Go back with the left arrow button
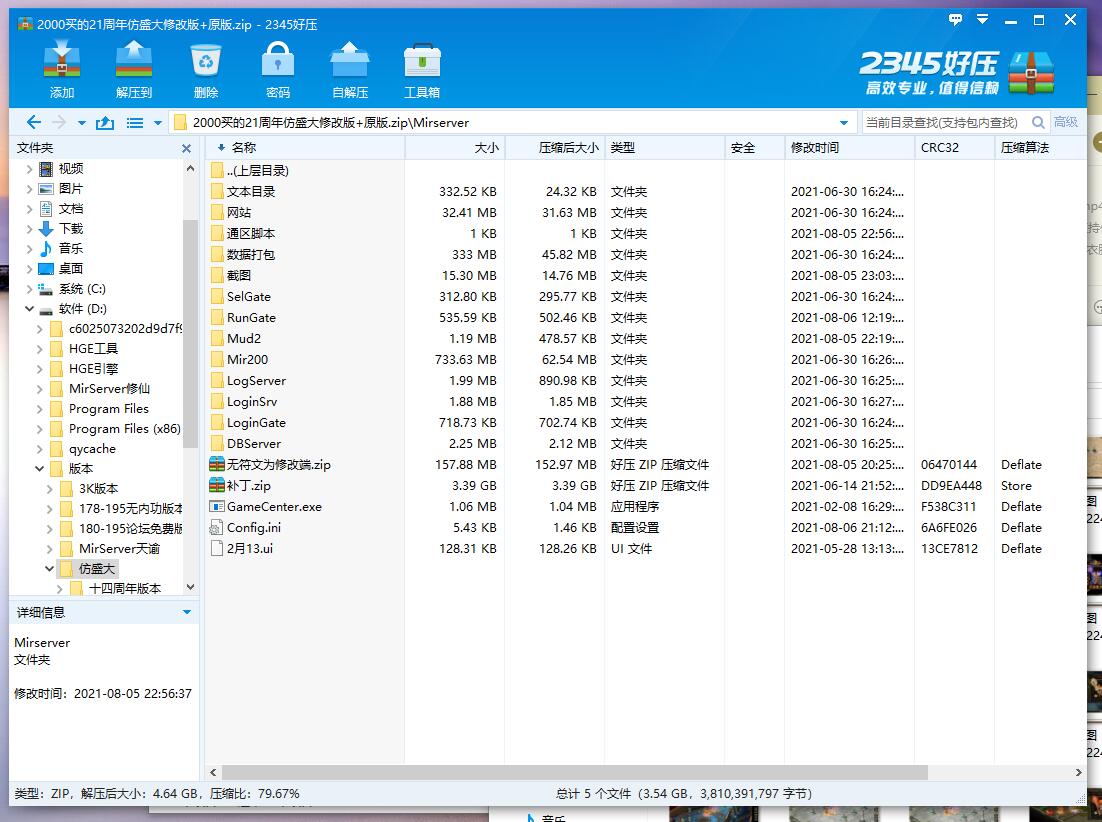The image size is (1102, 822). tap(33, 122)
